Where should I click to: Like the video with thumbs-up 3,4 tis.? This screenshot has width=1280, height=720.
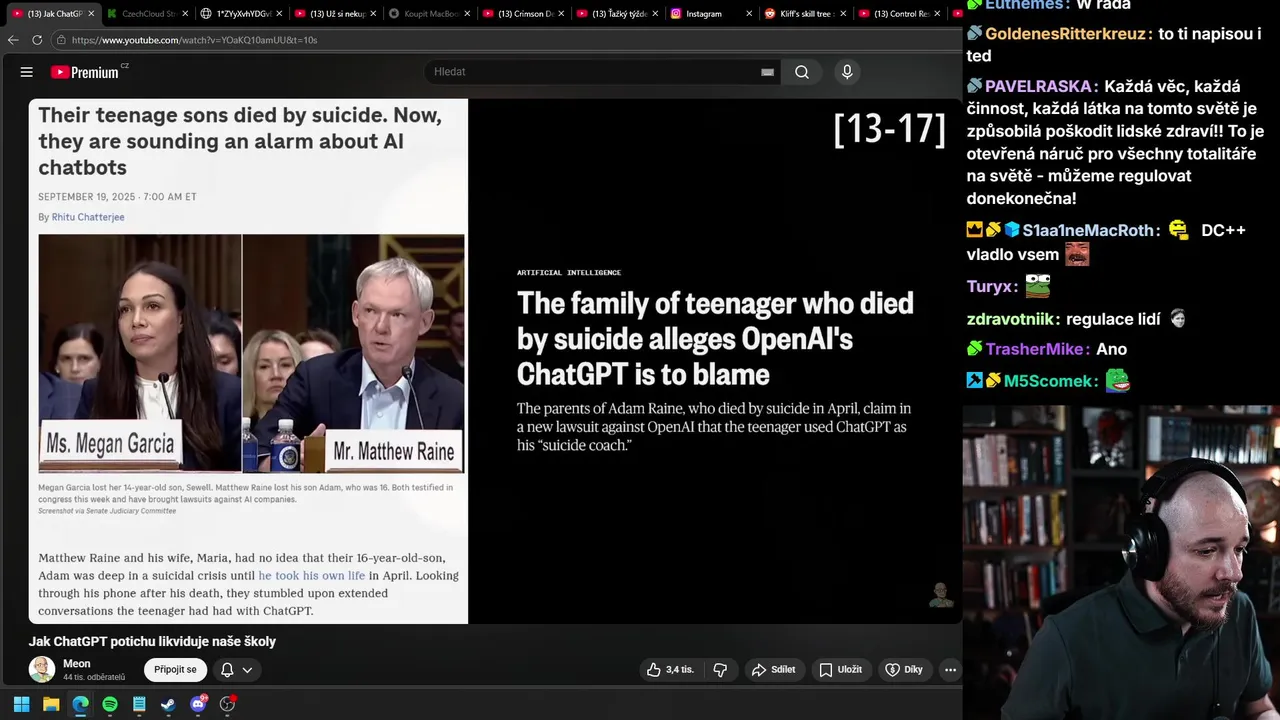(670, 670)
